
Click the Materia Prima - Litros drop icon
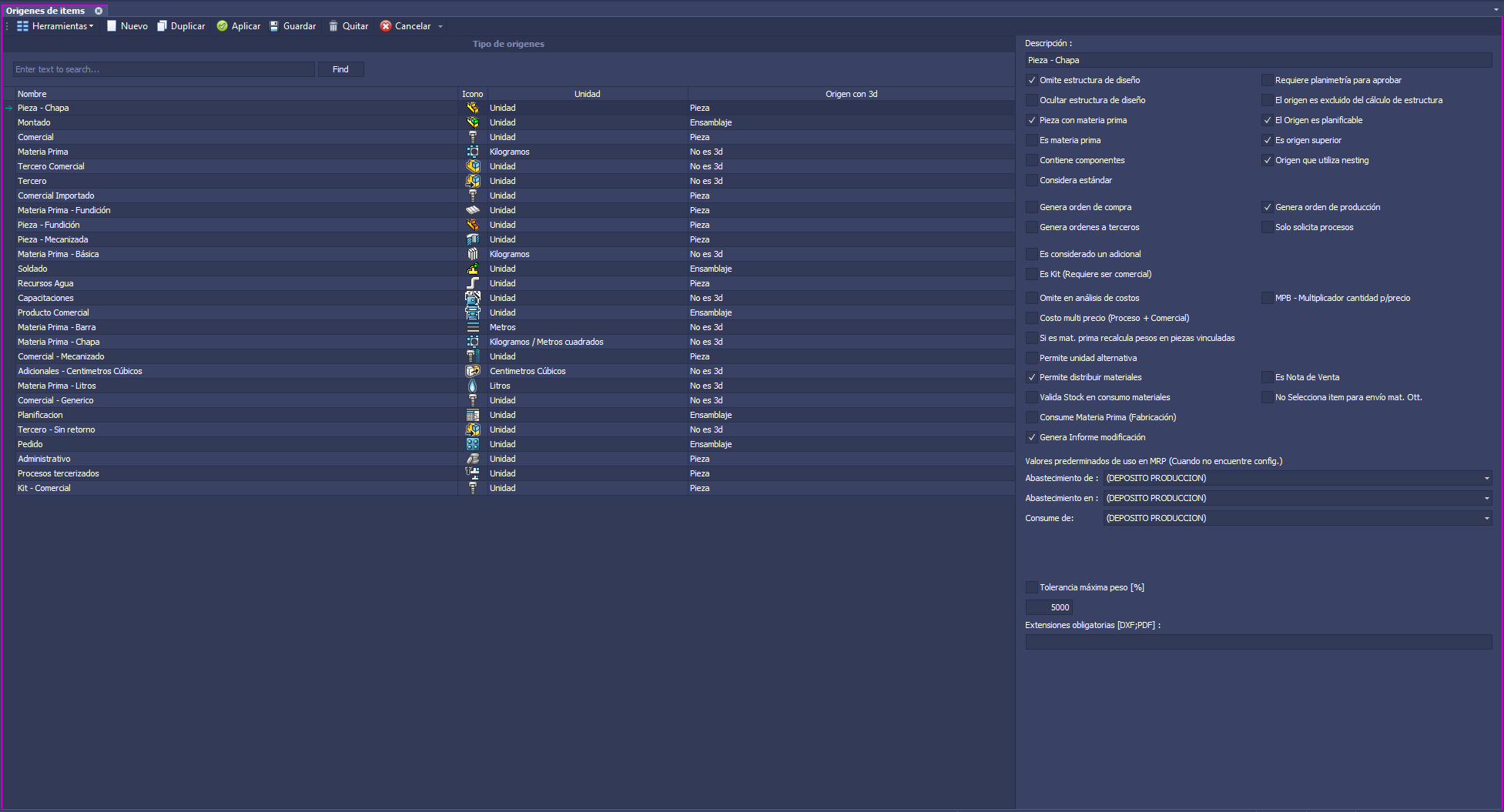tap(473, 386)
